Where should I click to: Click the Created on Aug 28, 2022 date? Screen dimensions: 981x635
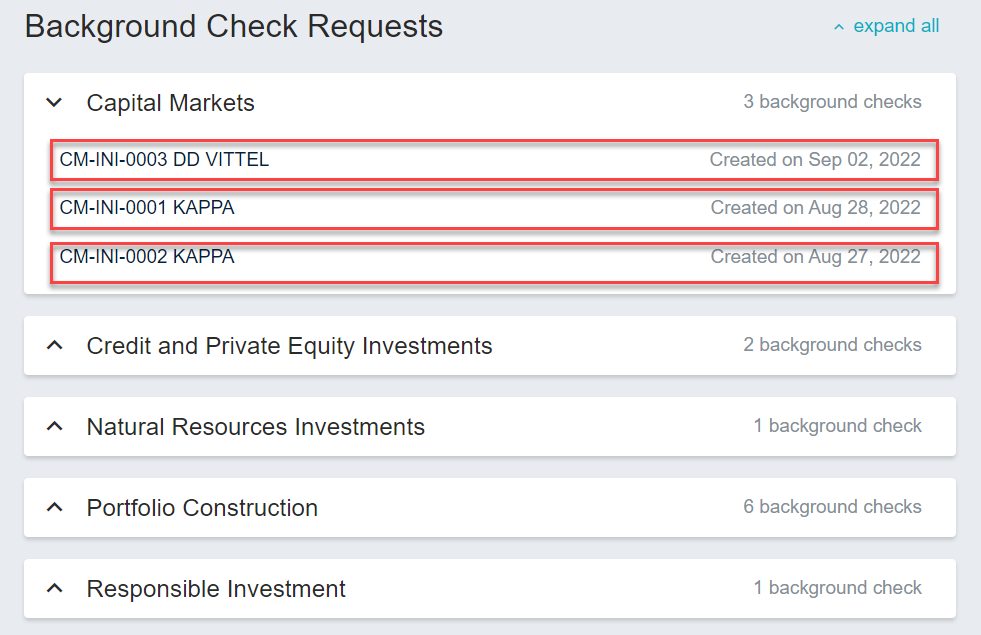point(815,208)
